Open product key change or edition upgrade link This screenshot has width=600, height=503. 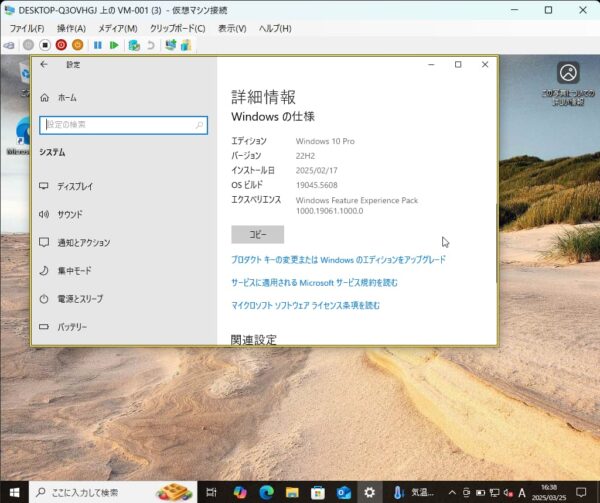[338, 260]
